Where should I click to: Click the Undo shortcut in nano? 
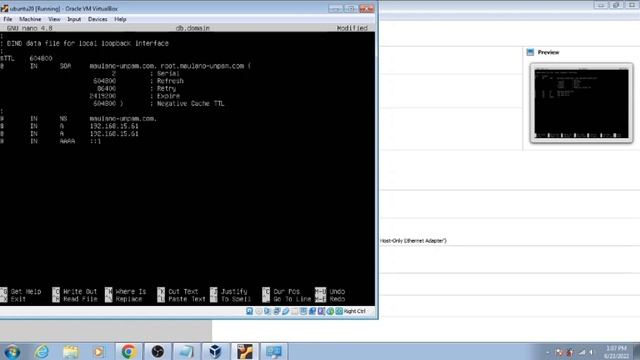pos(330,291)
